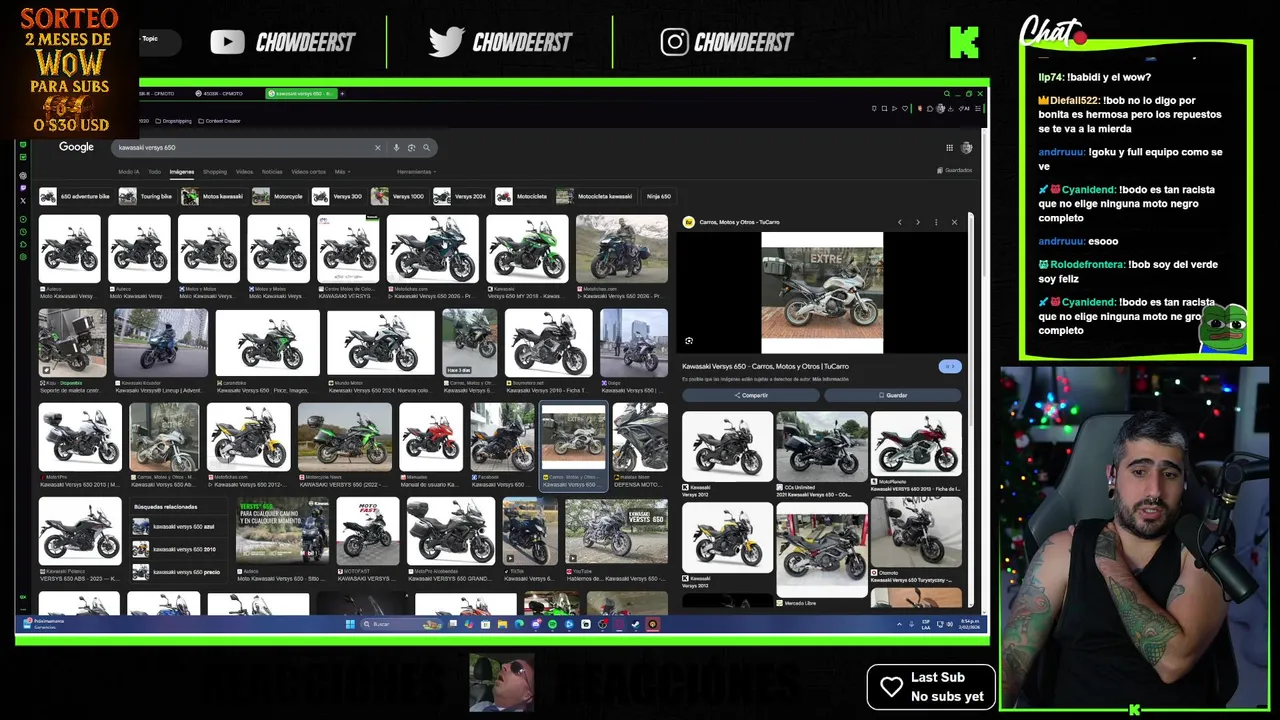
Task: Open a new browser tab
Action: (342, 93)
